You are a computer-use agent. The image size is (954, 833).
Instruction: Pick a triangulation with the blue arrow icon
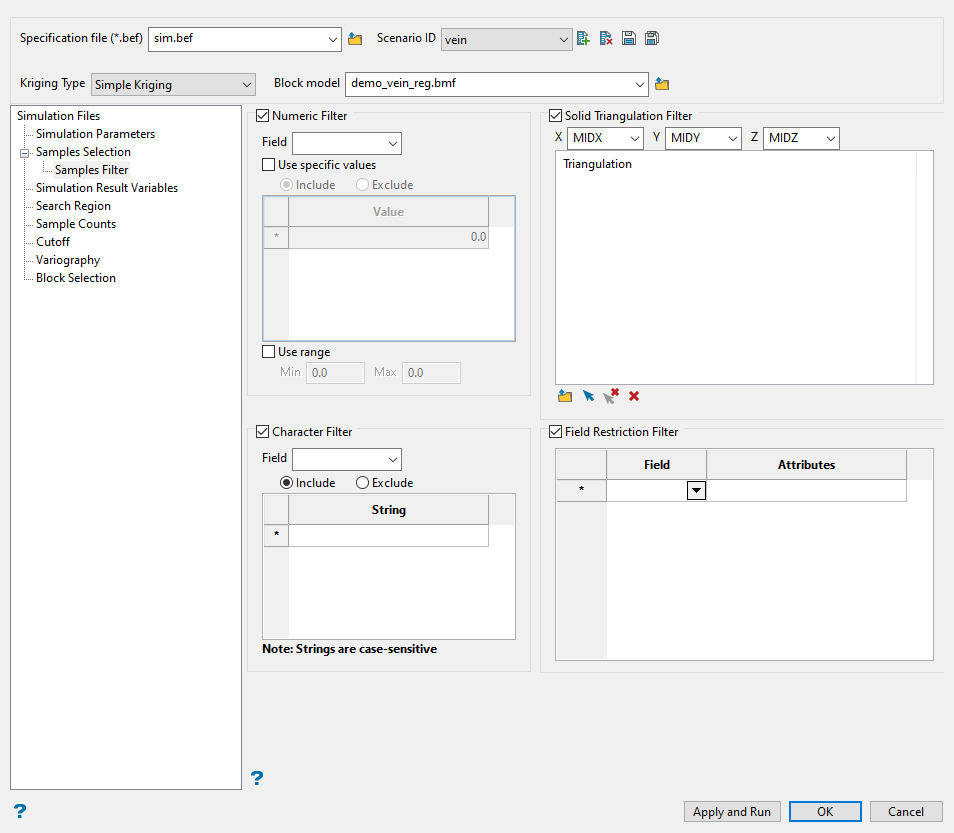point(588,396)
